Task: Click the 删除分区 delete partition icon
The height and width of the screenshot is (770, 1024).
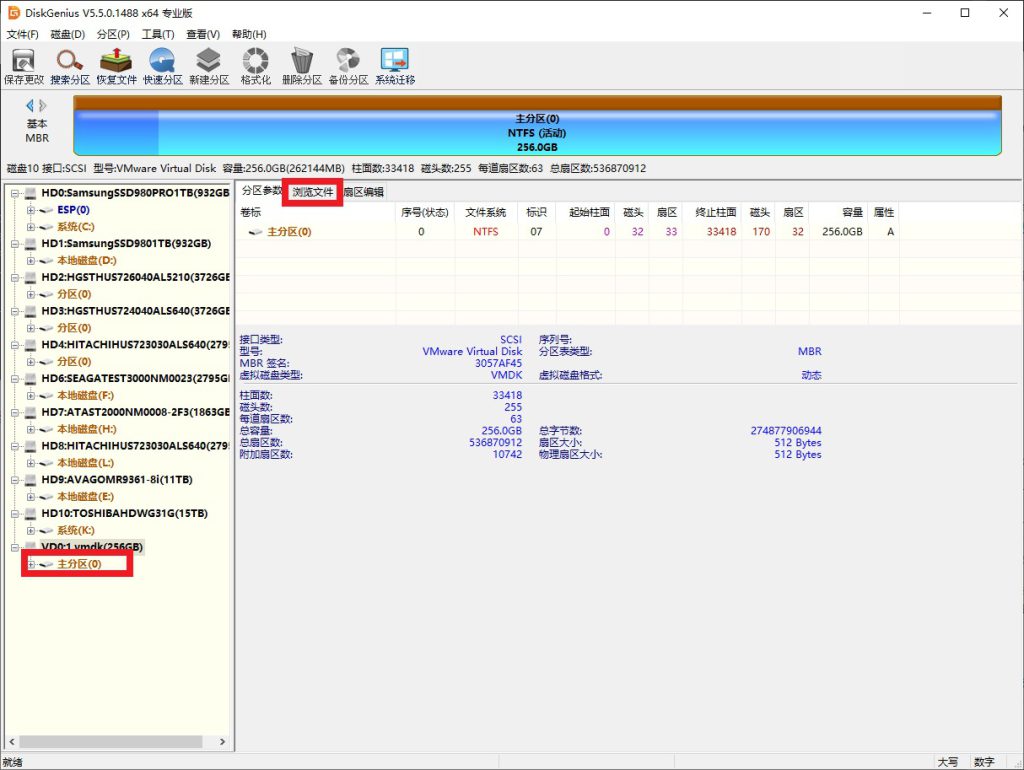Action: tap(301, 66)
